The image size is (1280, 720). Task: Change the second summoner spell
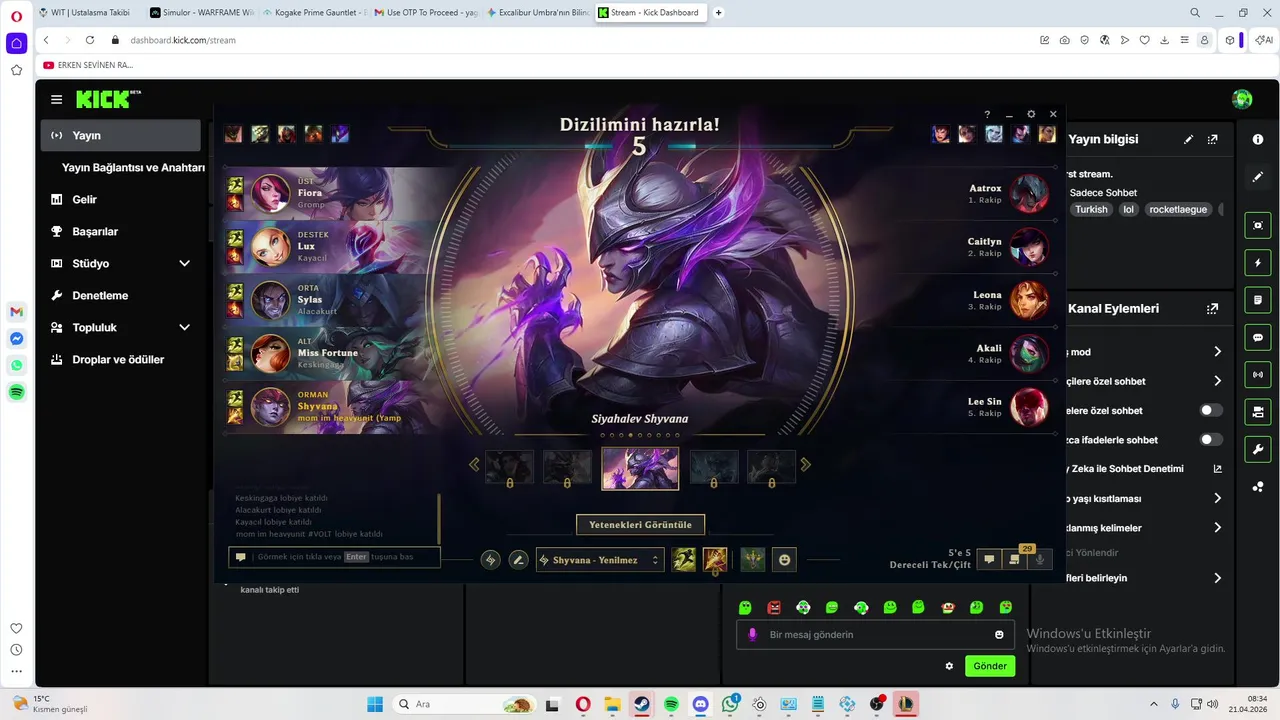pyautogui.click(x=714, y=560)
